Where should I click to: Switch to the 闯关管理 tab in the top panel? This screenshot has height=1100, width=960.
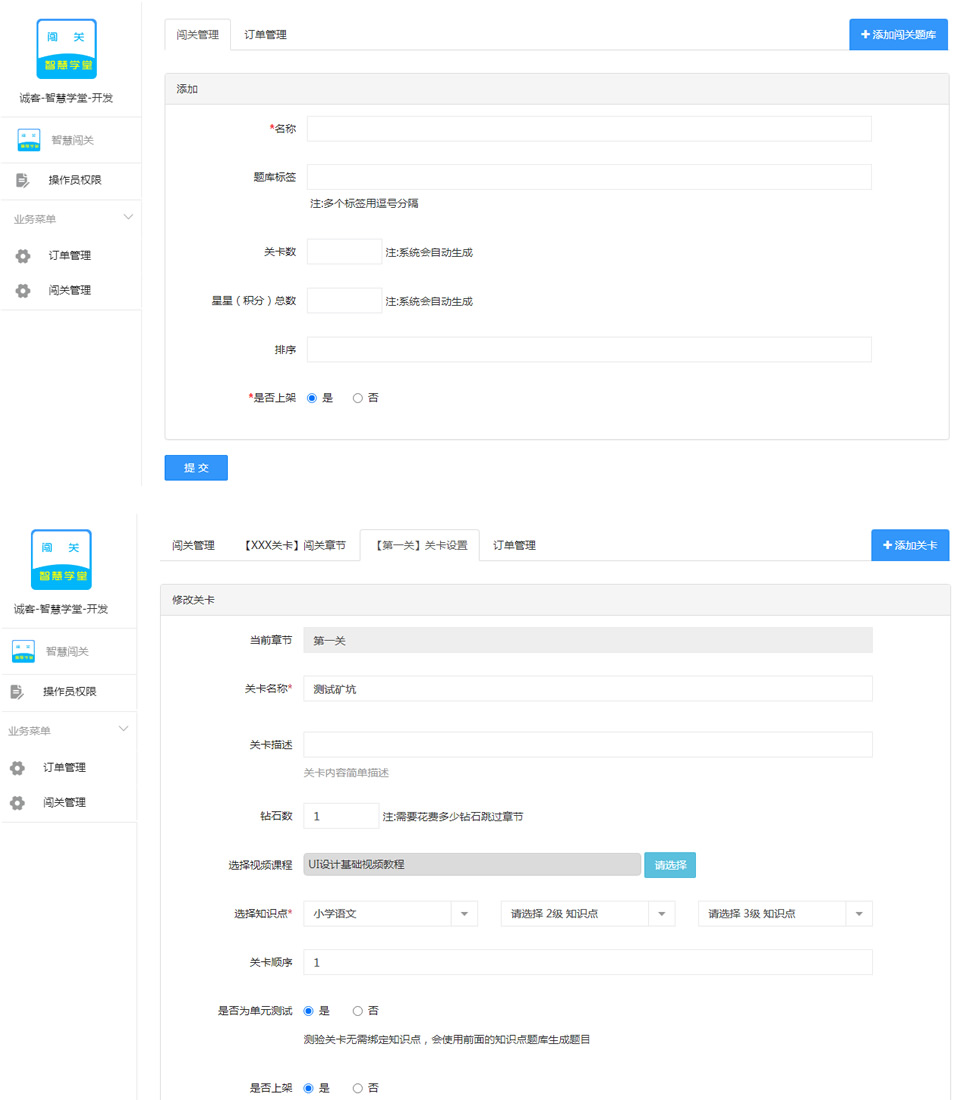click(198, 34)
